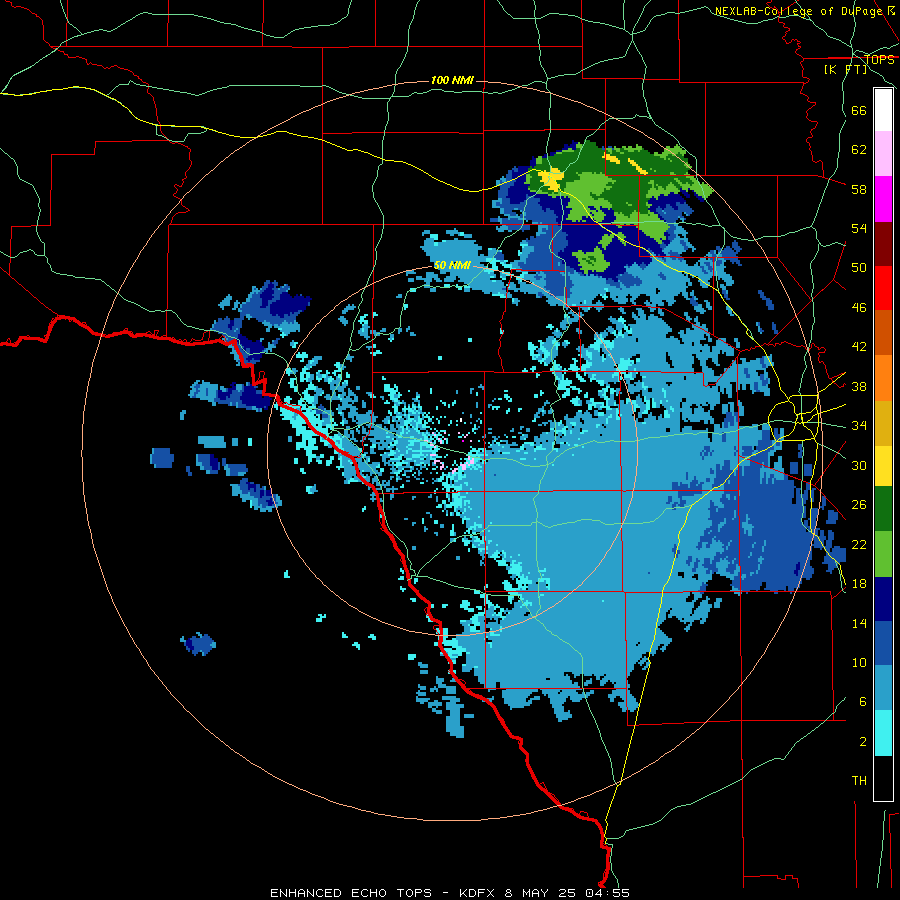Click the 54 legend value

tap(859, 228)
